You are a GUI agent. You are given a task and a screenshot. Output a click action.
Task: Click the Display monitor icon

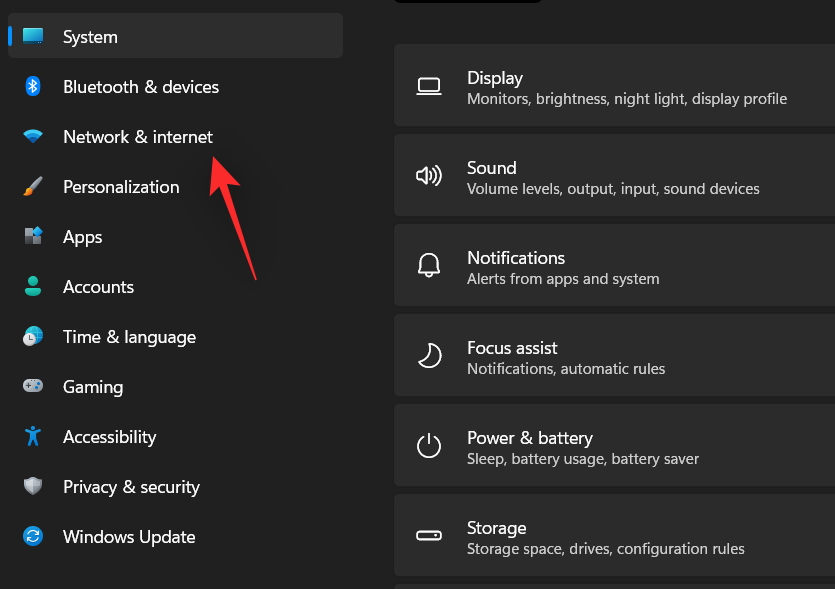[x=429, y=86]
